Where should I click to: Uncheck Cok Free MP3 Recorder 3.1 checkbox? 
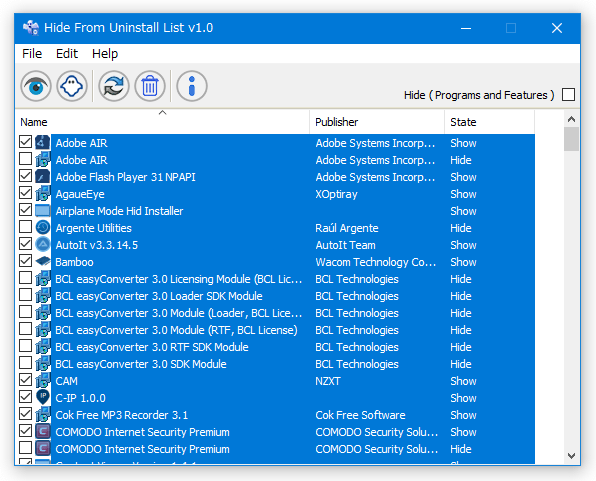25,413
